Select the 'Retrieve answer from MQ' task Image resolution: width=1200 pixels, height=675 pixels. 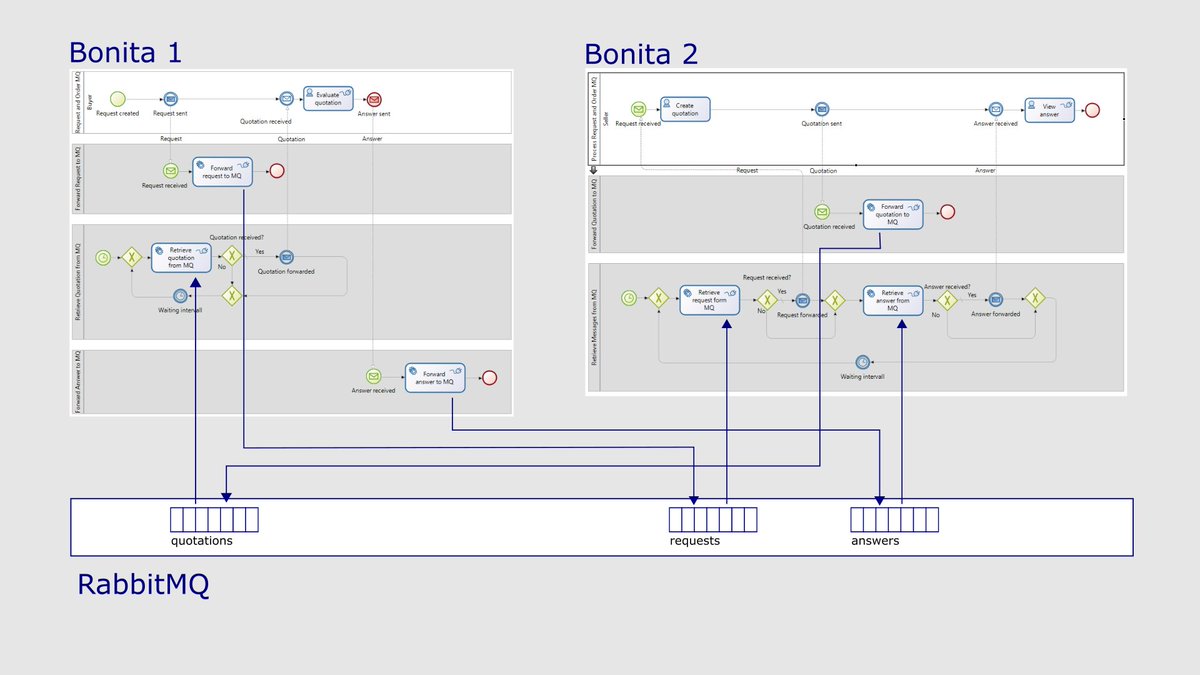coord(893,299)
